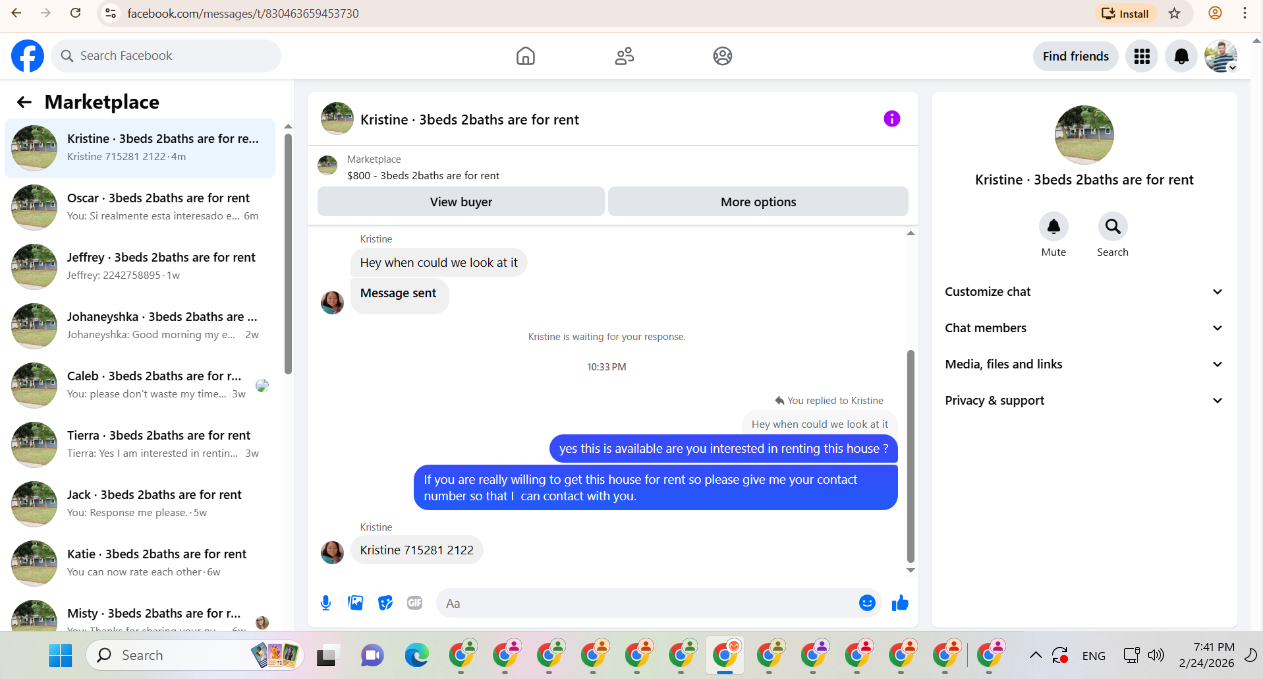Open Microsoft Edge from the taskbar
The height and width of the screenshot is (679, 1263).
pos(416,655)
